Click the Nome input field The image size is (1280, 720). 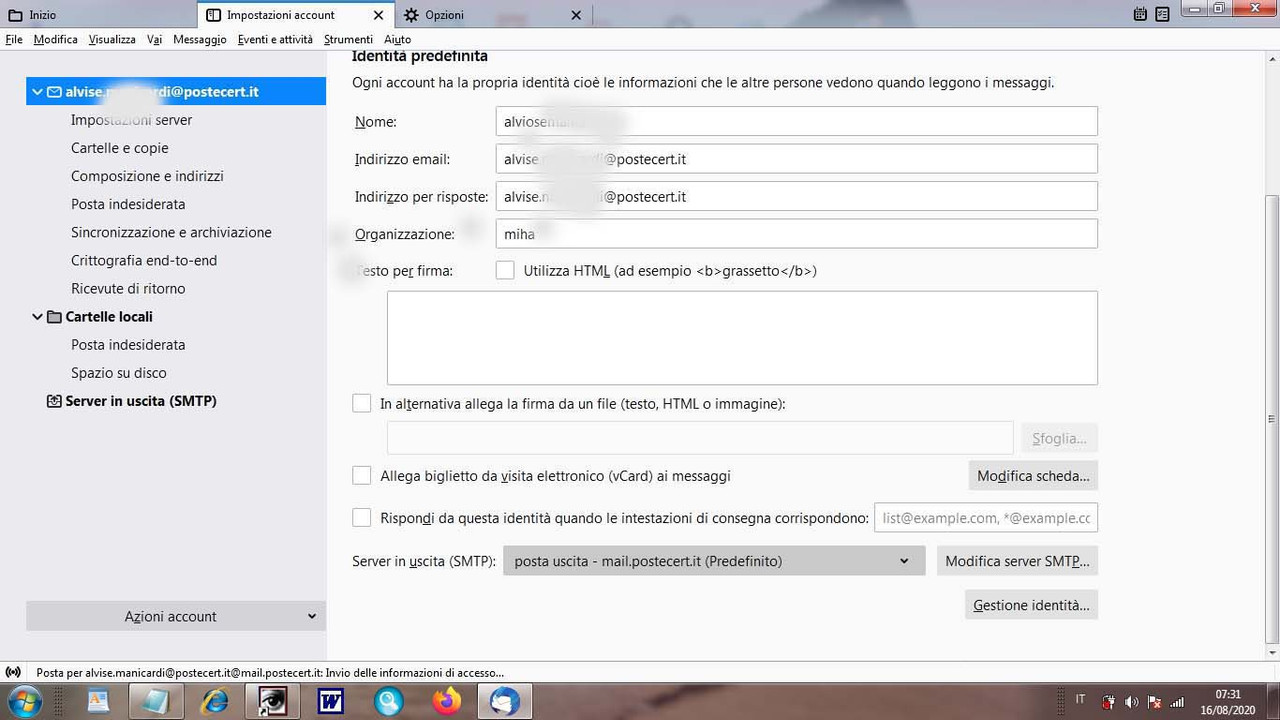(796, 121)
